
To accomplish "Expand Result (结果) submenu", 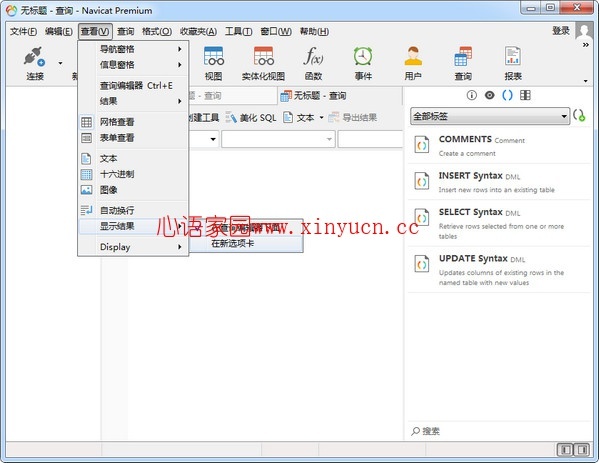I will coord(133,101).
